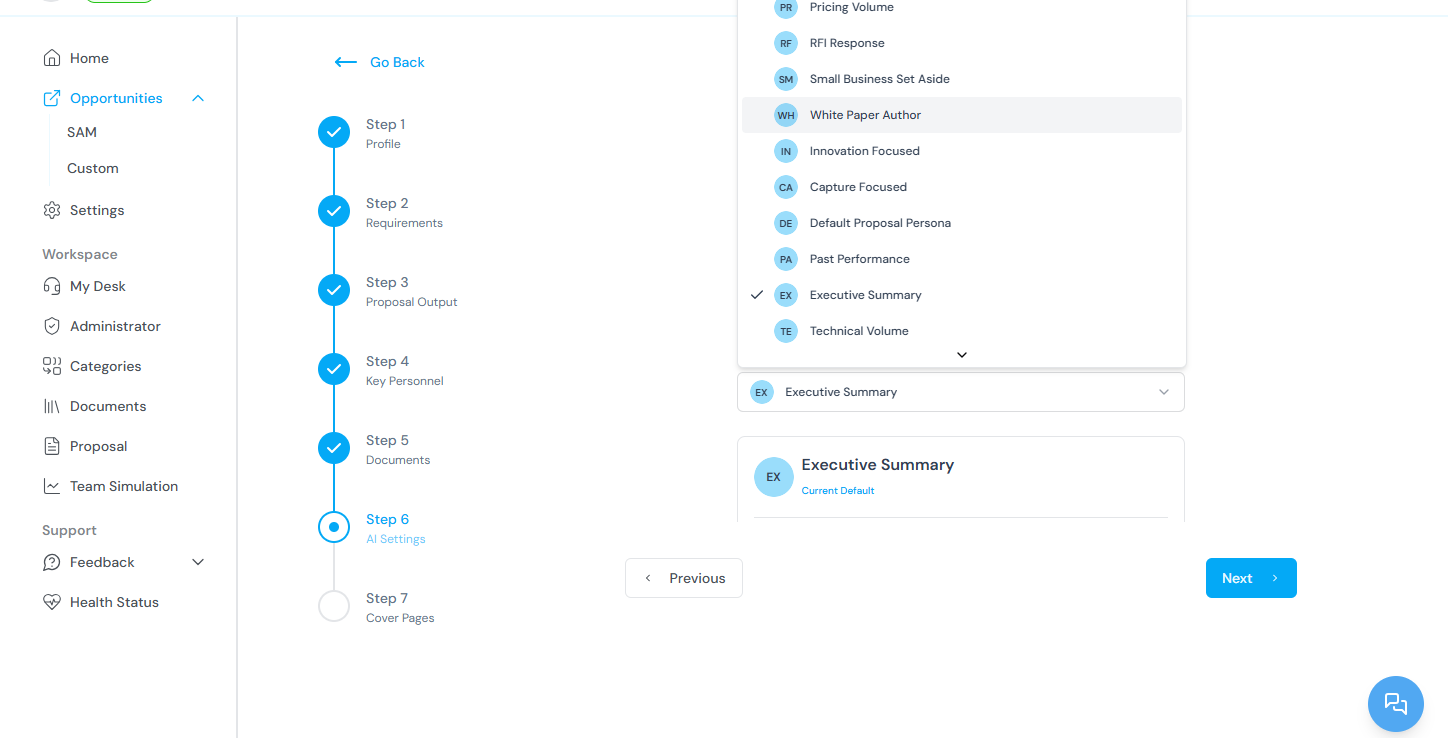Click the Cover Pages step label
Viewport: 1448px width, 738px height.
400,618
